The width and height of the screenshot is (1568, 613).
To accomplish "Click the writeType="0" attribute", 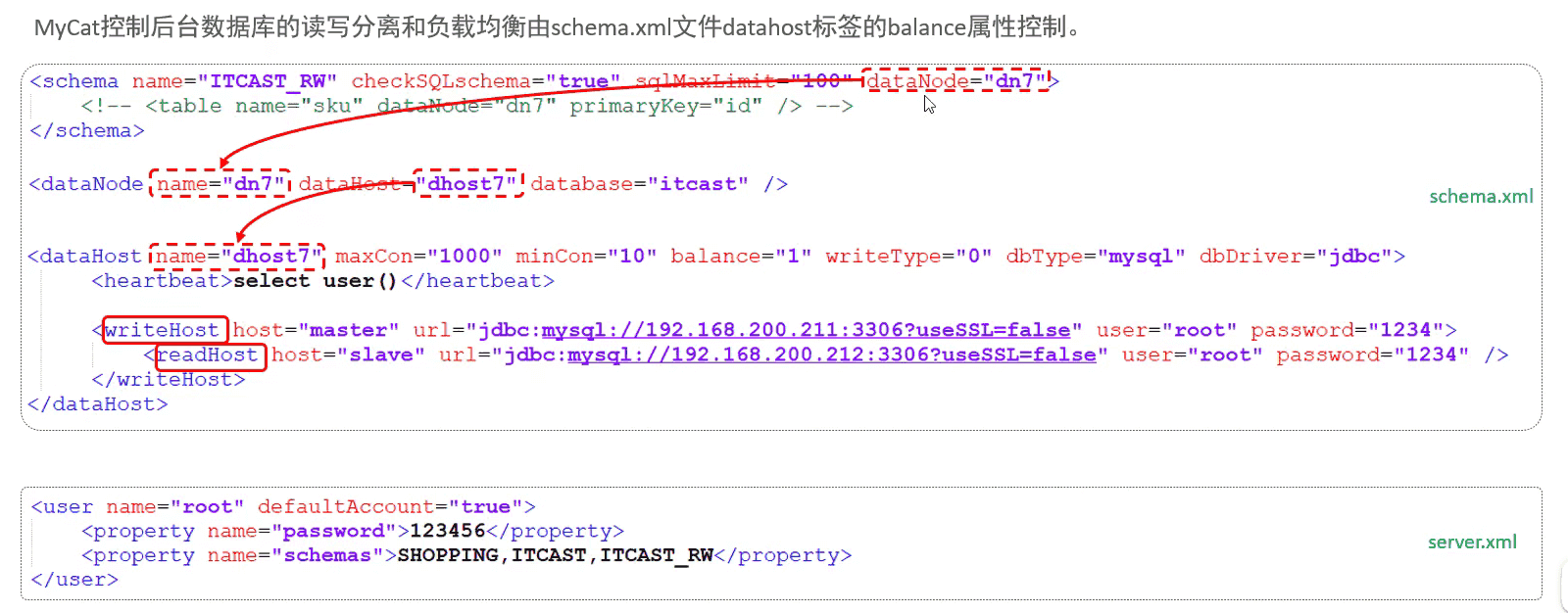I will pyautogui.click(x=908, y=256).
